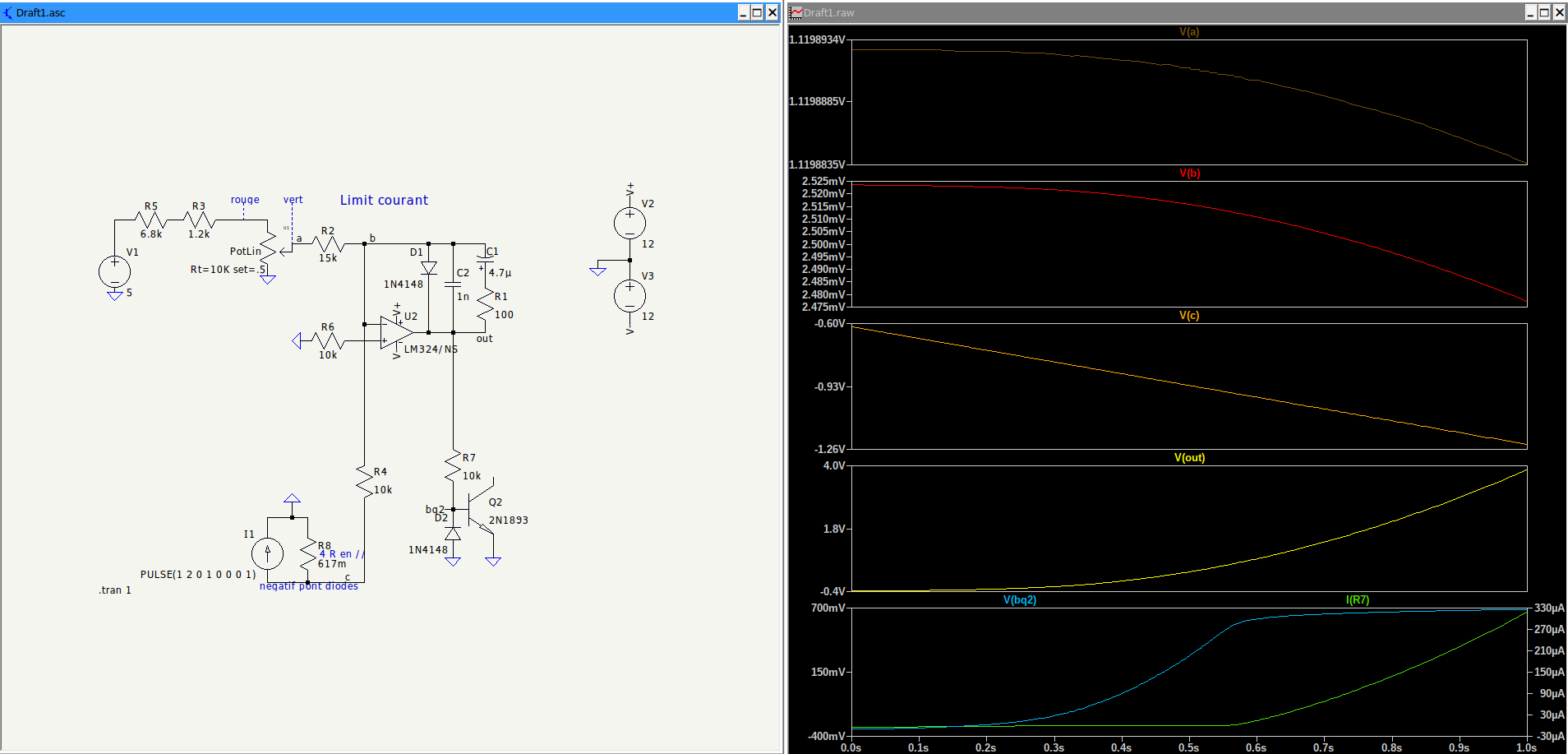The height and width of the screenshot is (754, 1568).
Task: Click the Limit courant title text
Action: pyautogui.click(x=384, y=201)
